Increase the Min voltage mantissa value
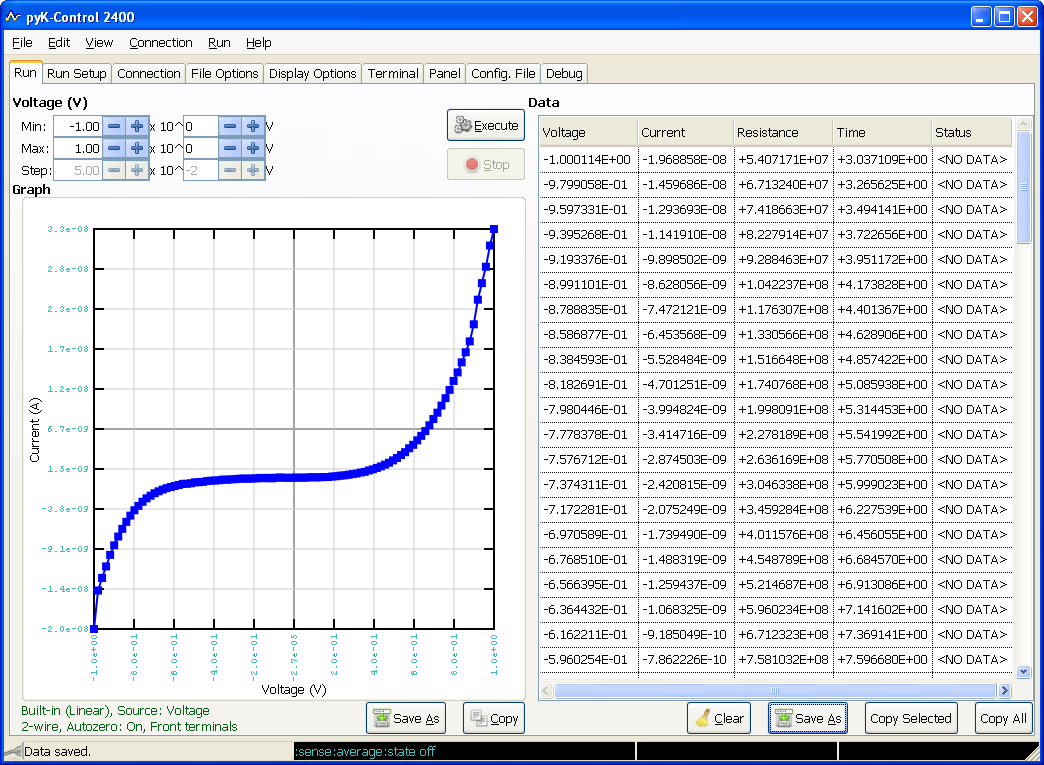 pos(136,126)
